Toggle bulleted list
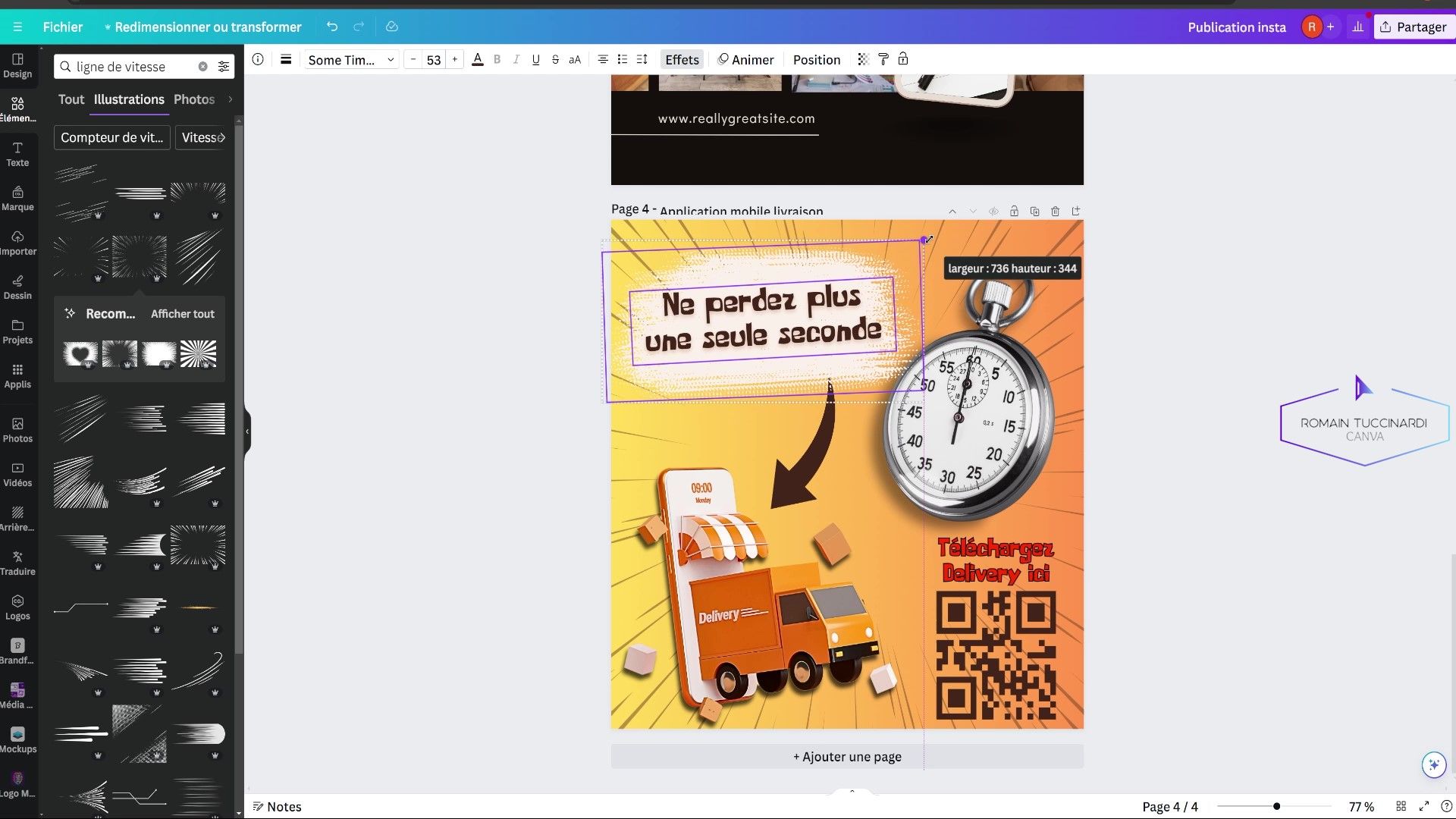Viewport: 1456px width, 819px height. click(623, 59)
